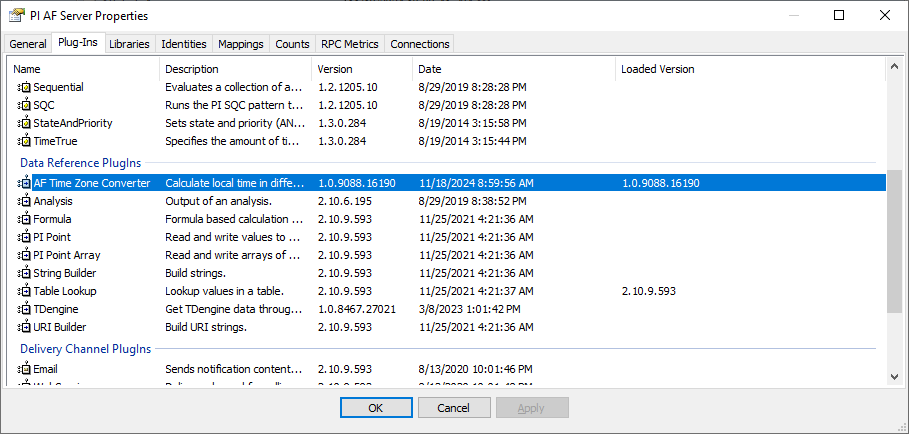Click the SQC plug-in icon

(x=24, y=105)
